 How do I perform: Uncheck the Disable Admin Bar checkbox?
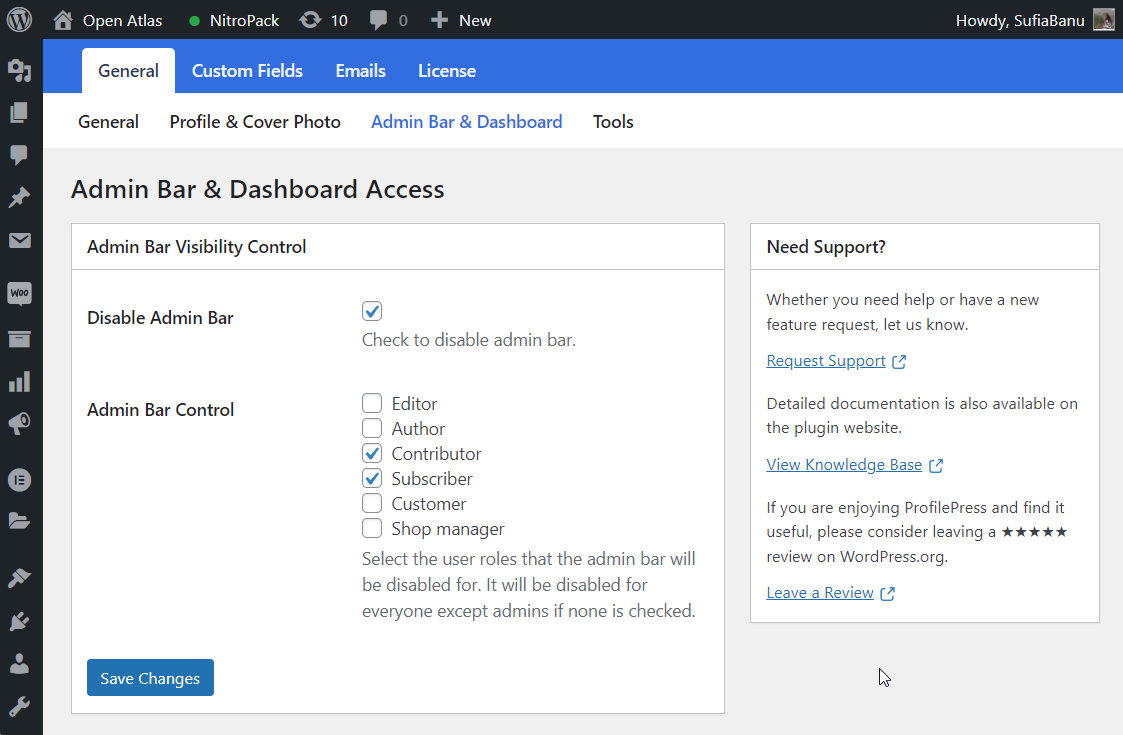pyautogui.click(x=372, y=311)
